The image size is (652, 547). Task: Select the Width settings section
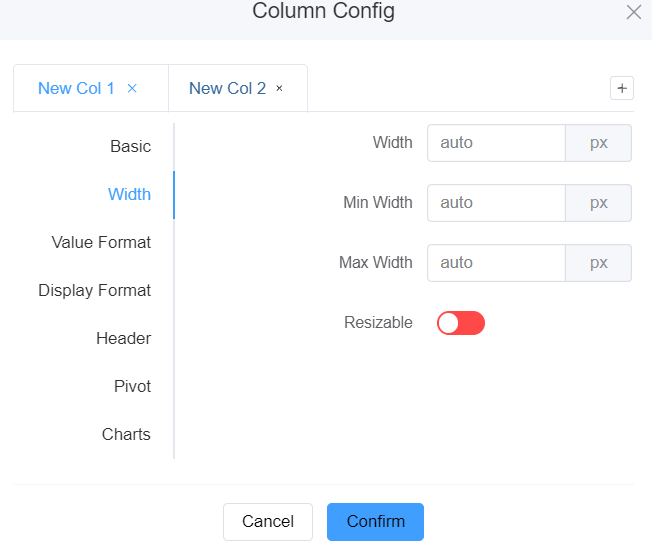click(x=129, y=194)
